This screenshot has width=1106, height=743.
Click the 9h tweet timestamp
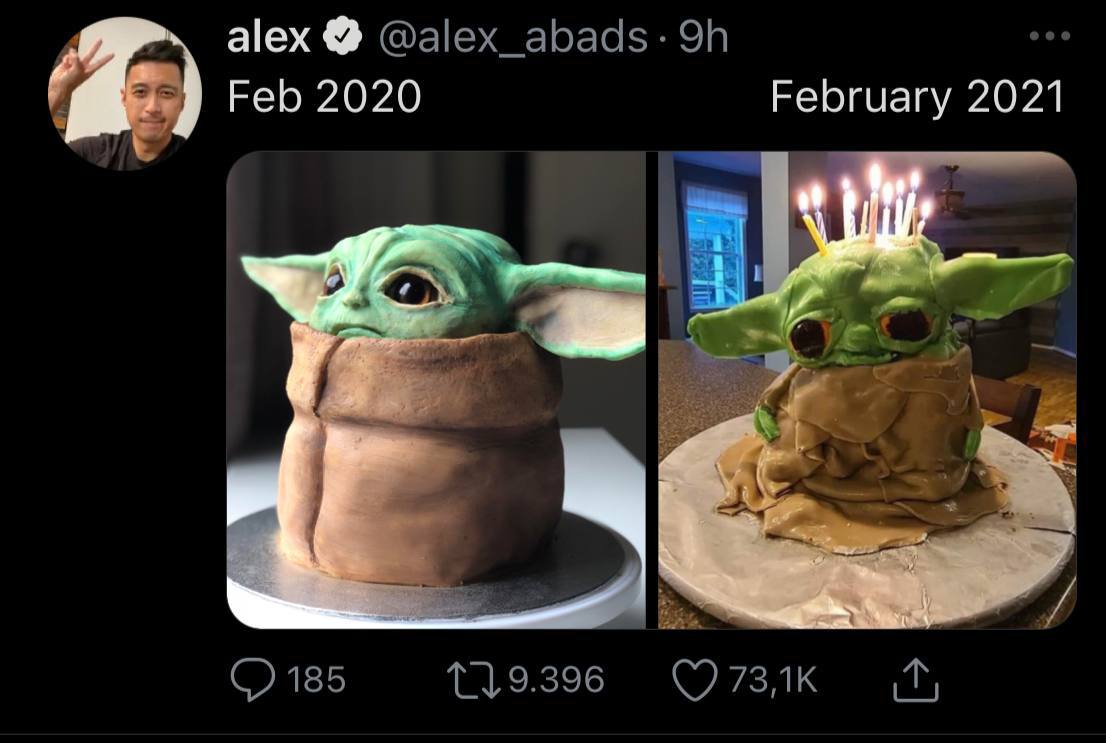pyautogui.click(x=703, y=37)
